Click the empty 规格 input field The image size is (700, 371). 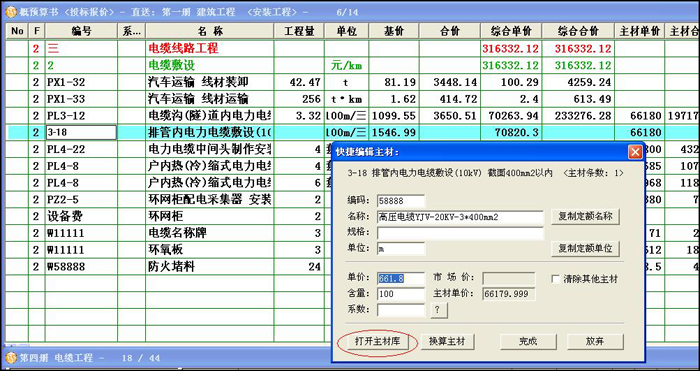pyautogui.click(x=460, y=233)
